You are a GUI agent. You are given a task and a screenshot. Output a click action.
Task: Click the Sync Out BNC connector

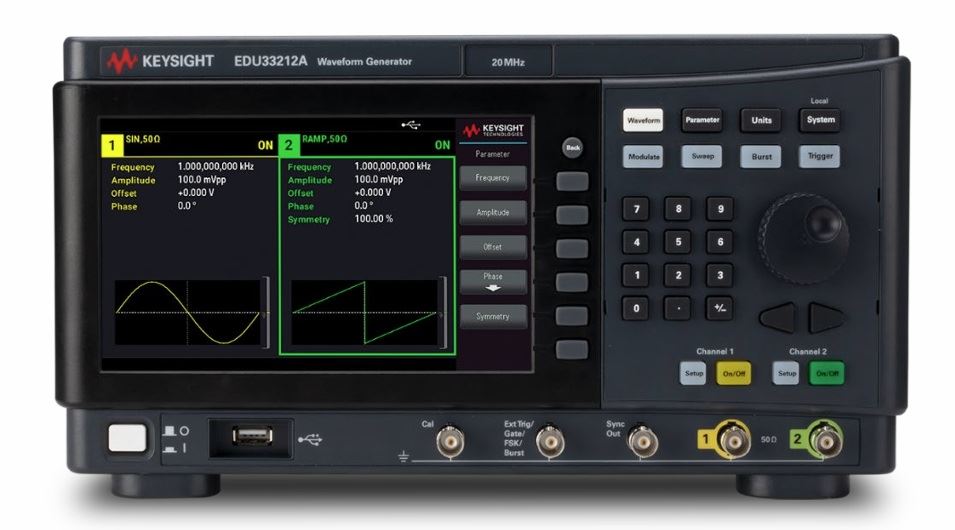[643, 442]
